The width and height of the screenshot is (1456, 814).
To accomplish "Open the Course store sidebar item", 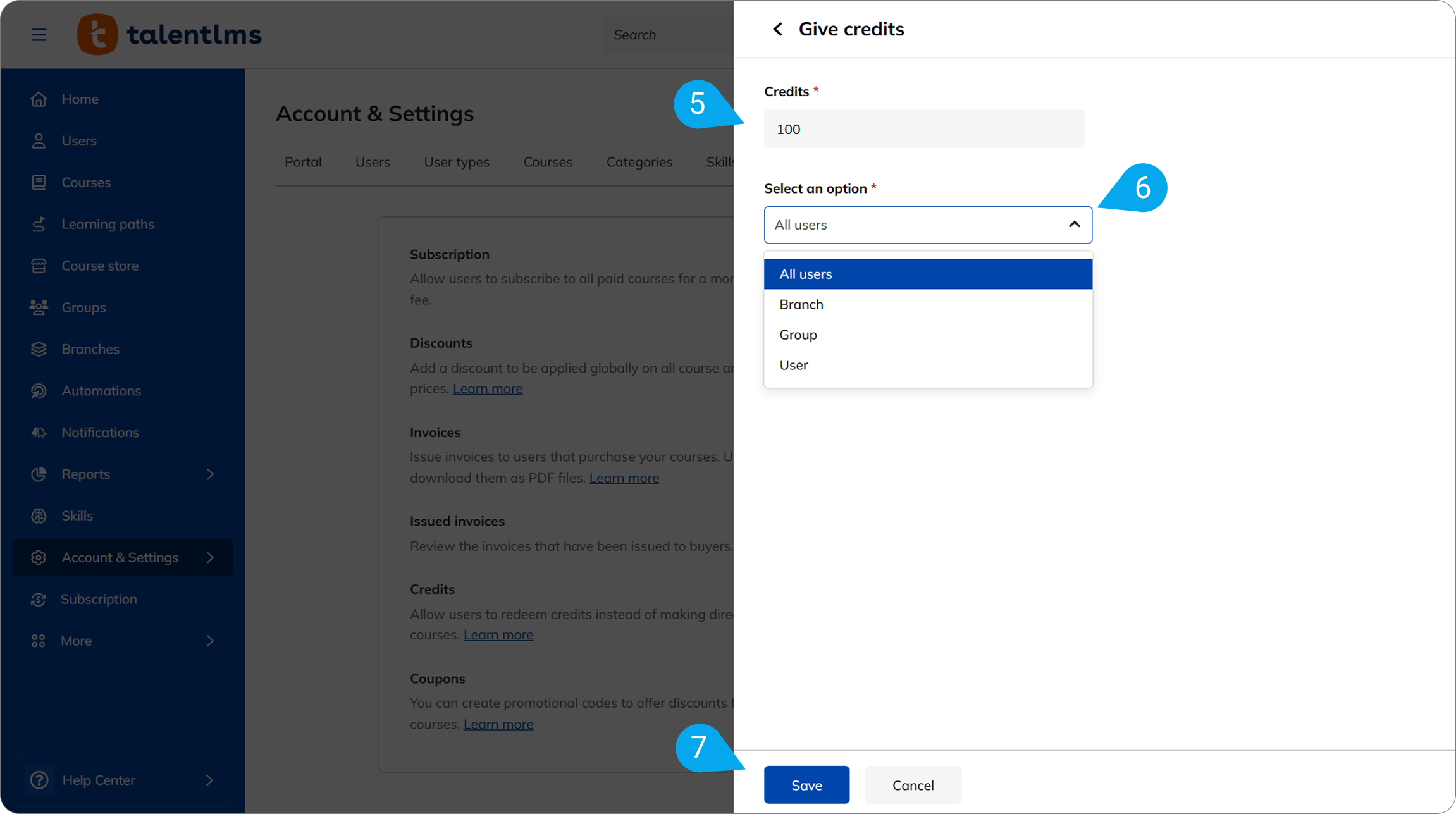I will pos(99,266).
